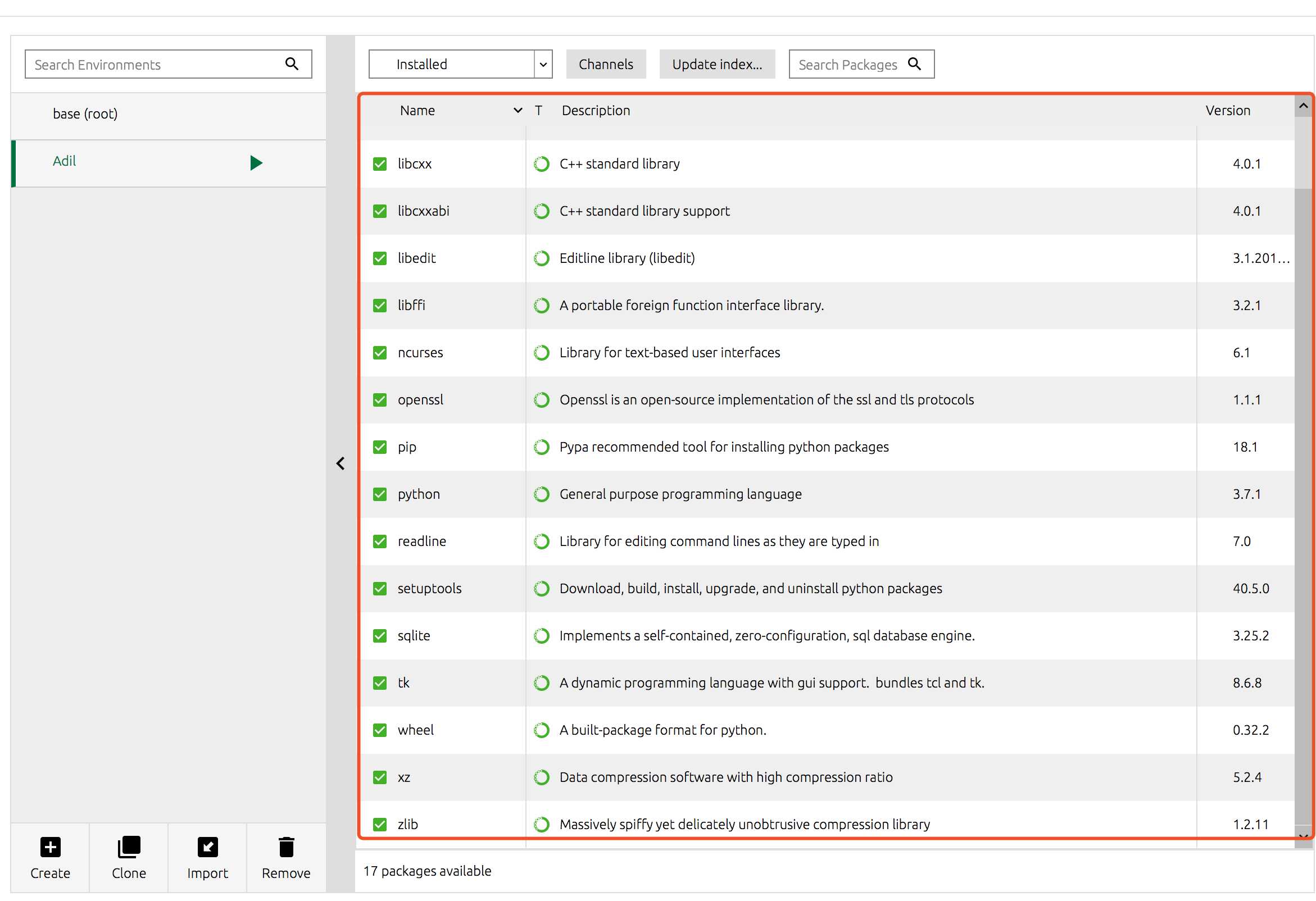Screen dimensions: 1316x901
Task: Click the Channels button icon
Action: [x=605, y=63]
